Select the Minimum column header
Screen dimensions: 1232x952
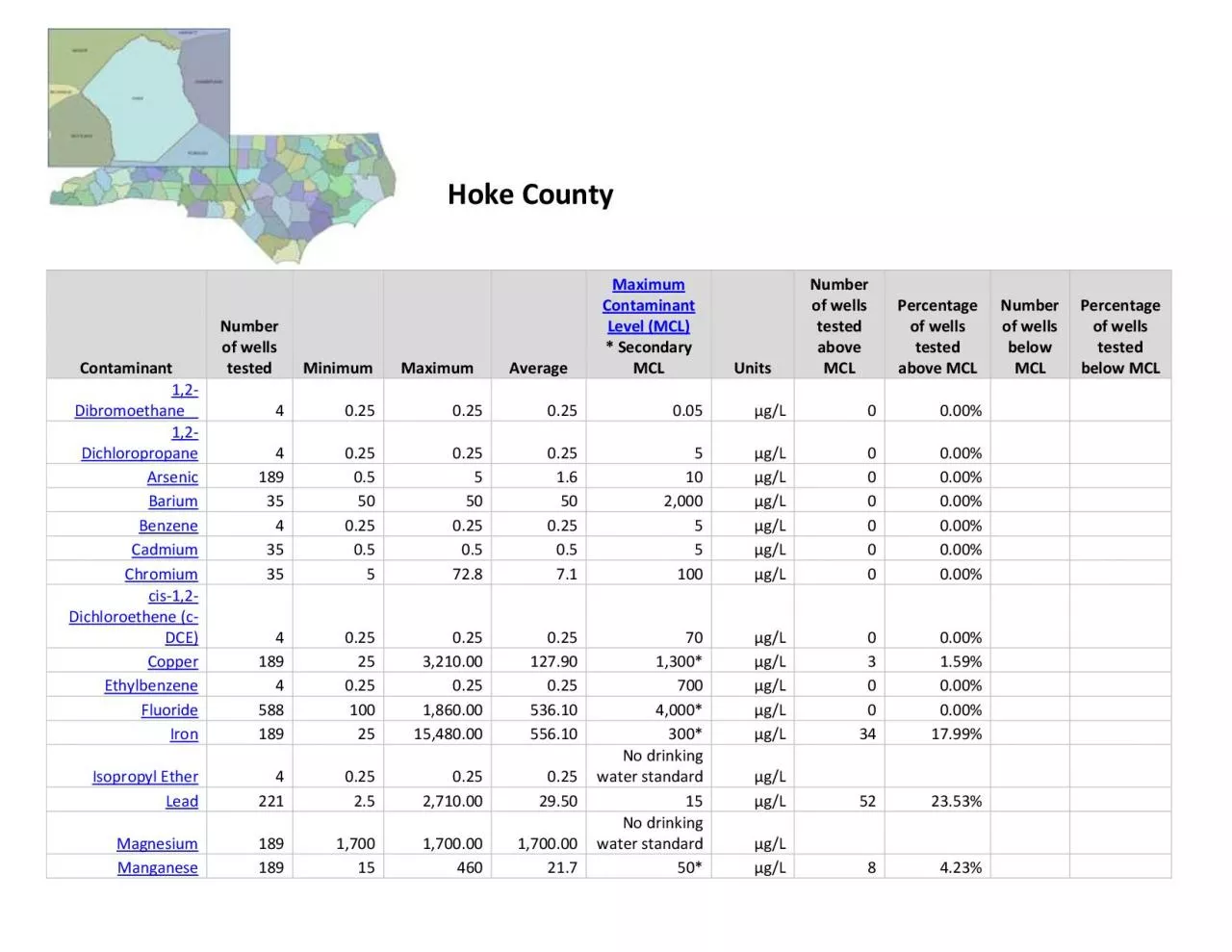click(x=338, y=368)
